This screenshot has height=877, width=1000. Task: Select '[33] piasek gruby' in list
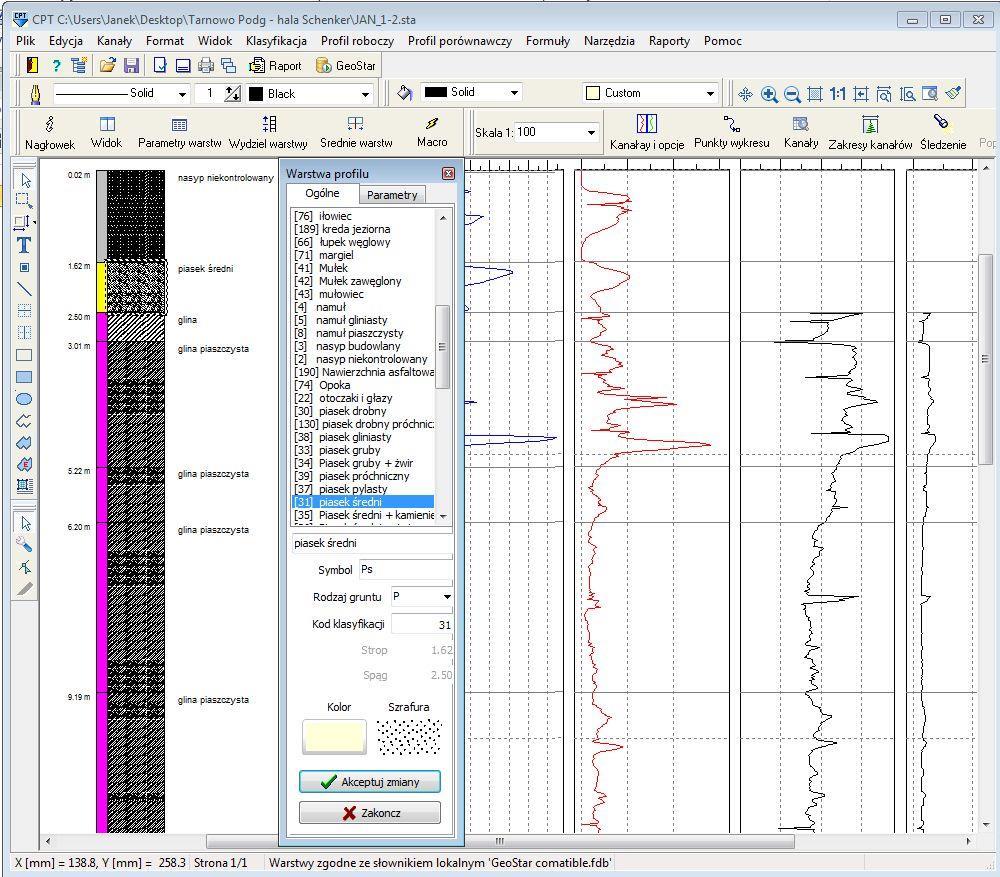coord(363,450)
